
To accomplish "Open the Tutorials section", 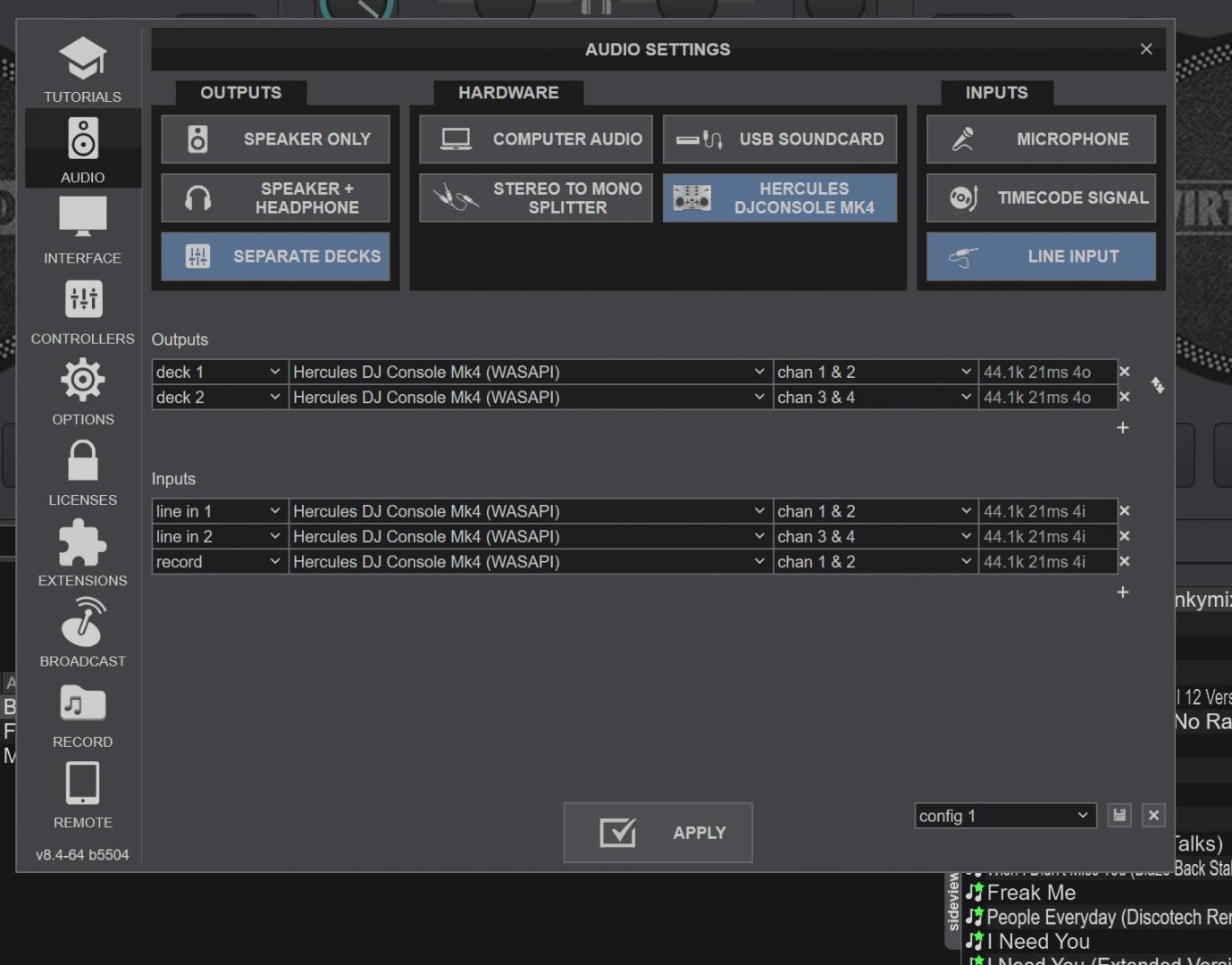I will (82, 70).
